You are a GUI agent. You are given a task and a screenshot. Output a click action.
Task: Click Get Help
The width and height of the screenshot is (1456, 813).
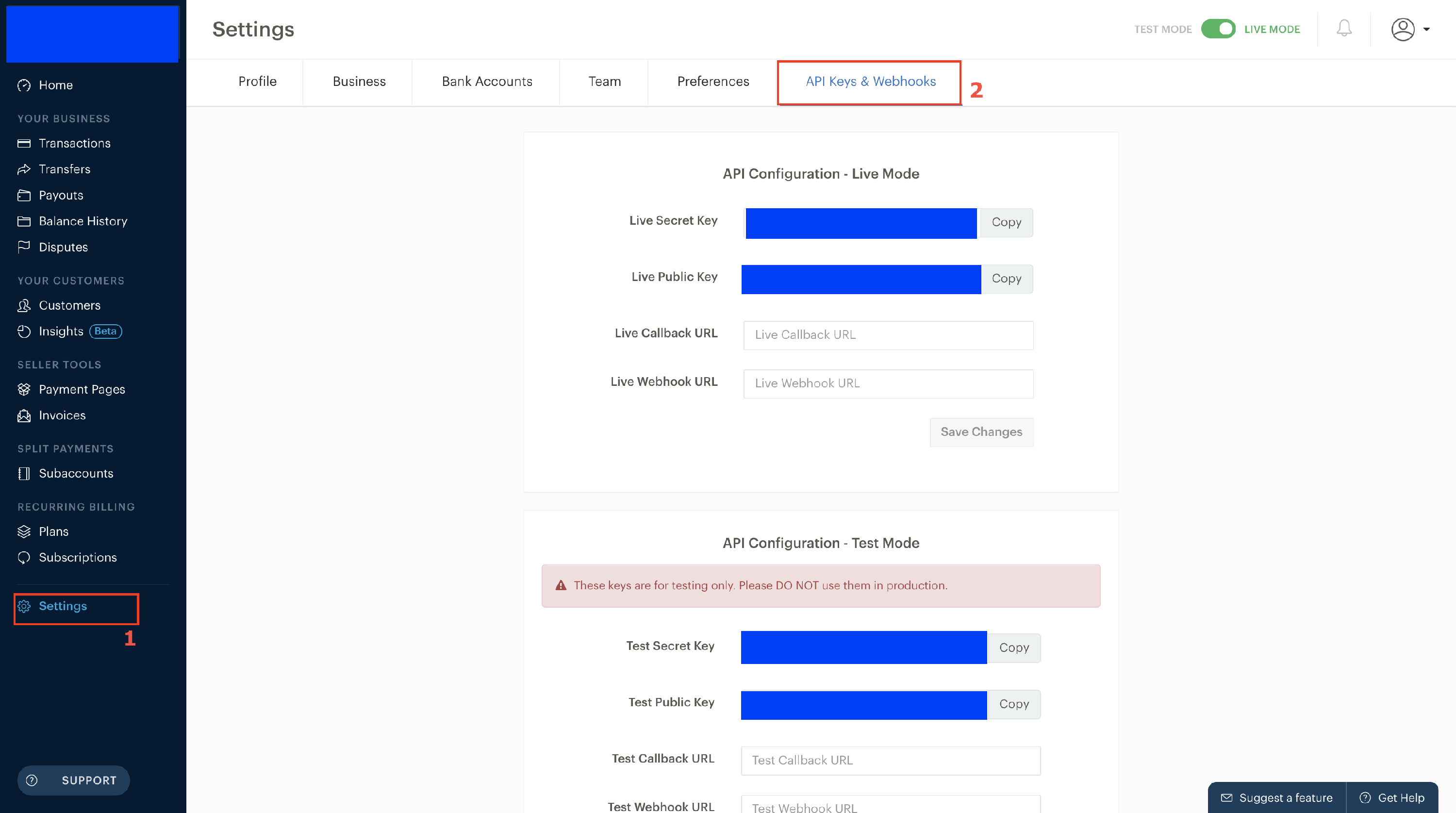point(1392,798)
